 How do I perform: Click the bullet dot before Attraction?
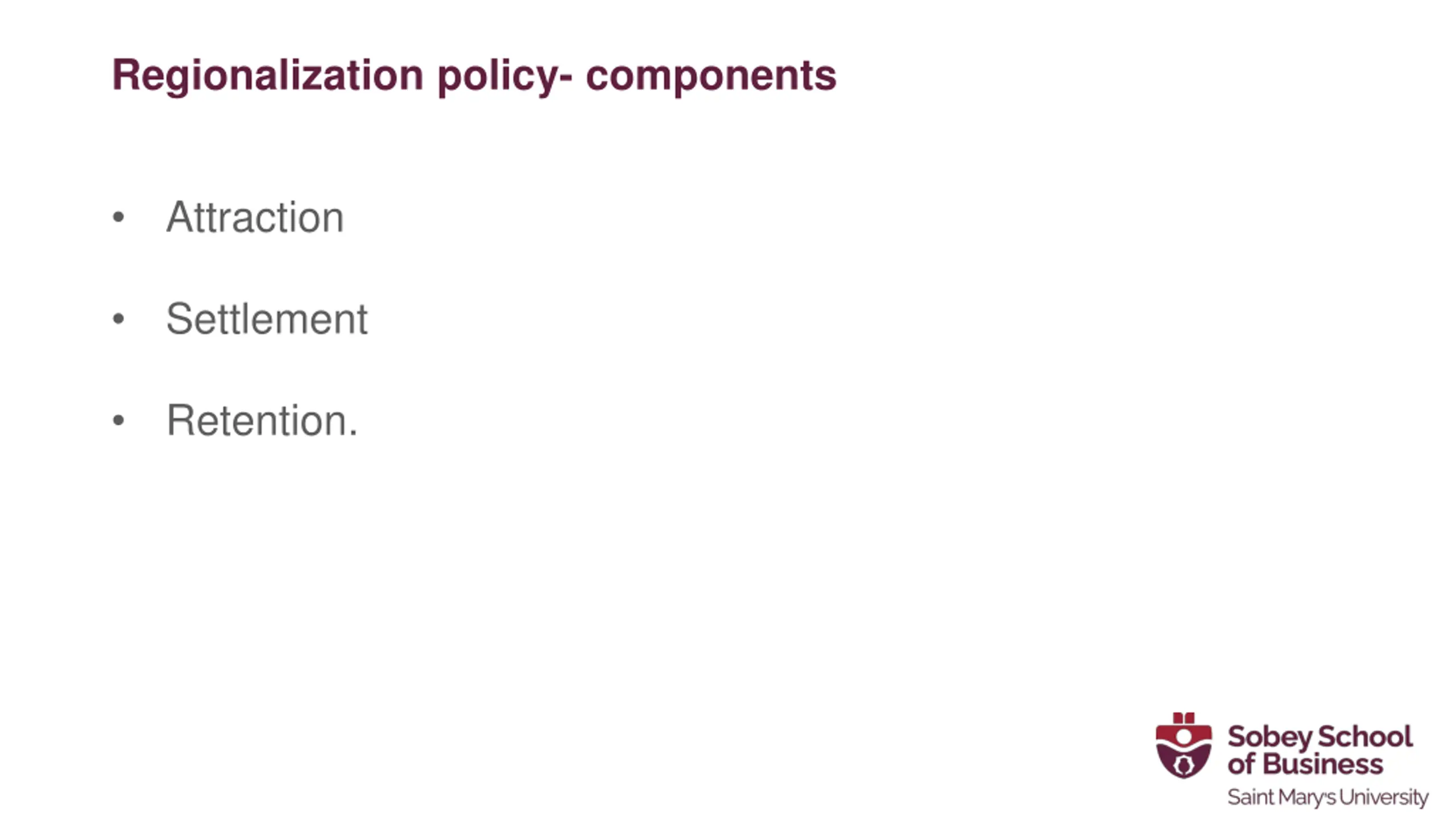coord(118,217)
